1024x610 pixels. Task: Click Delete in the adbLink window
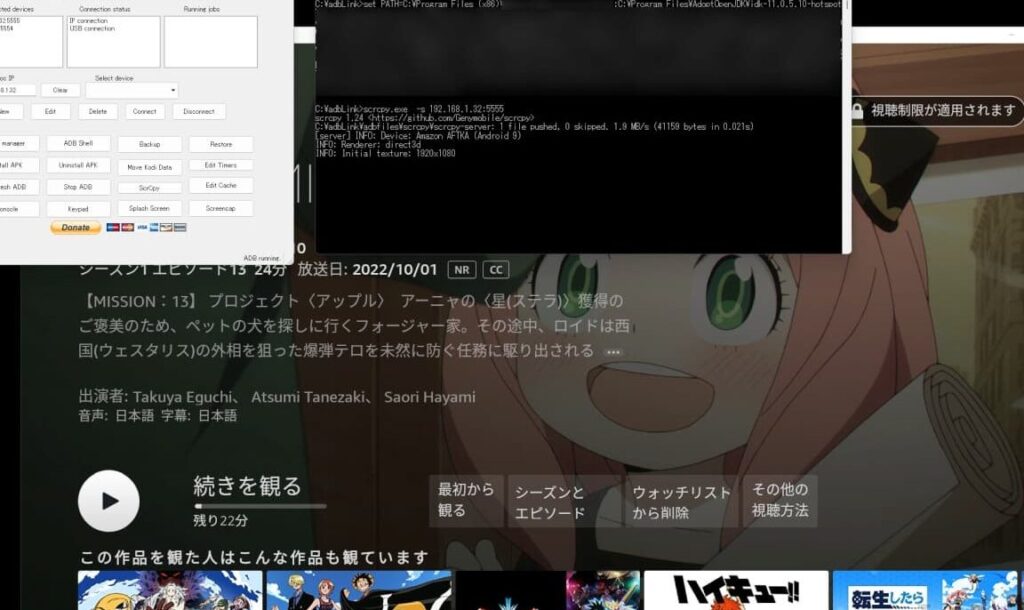98,112
